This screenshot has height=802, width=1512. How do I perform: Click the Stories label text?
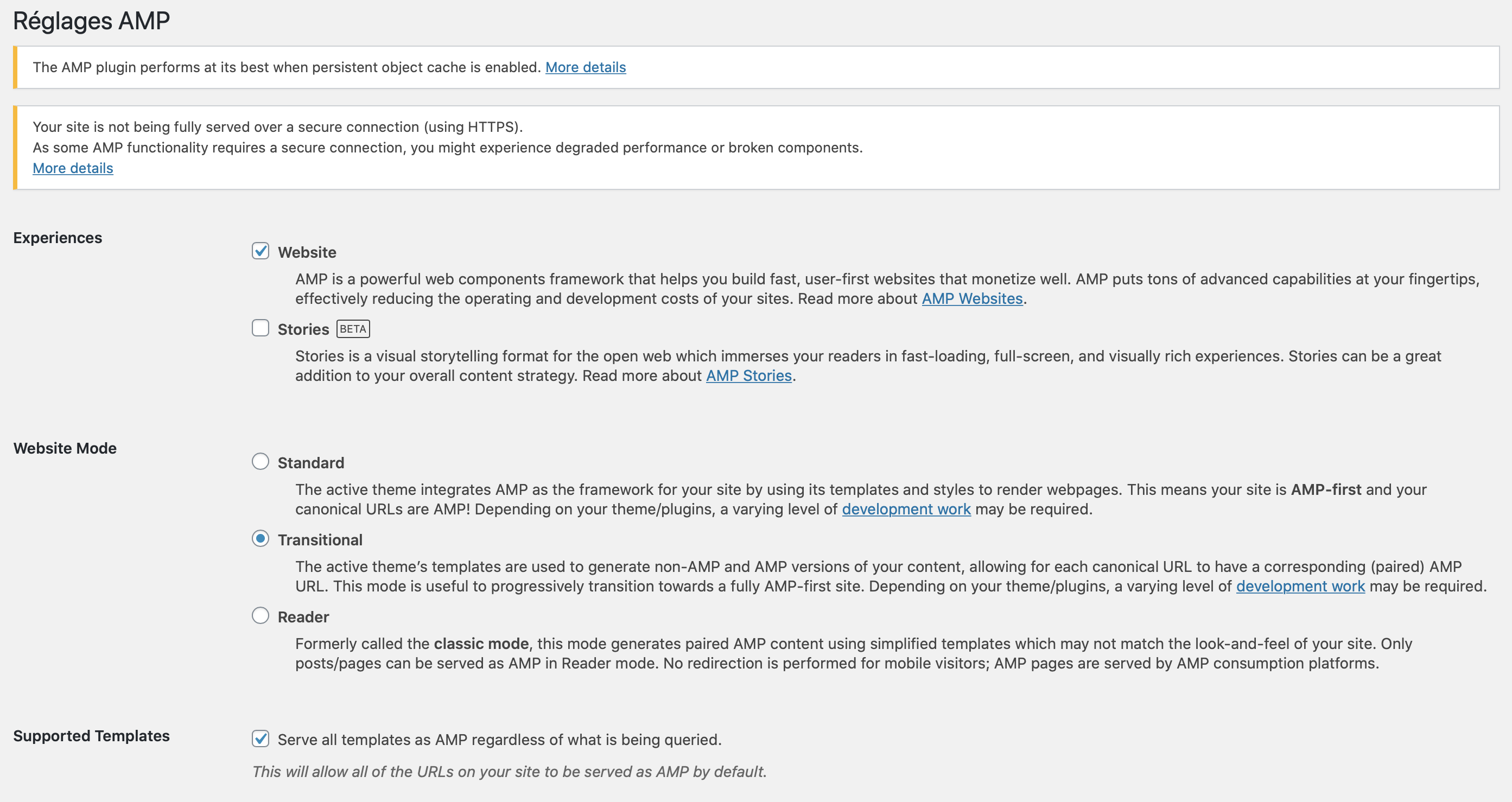coord(303,329)
